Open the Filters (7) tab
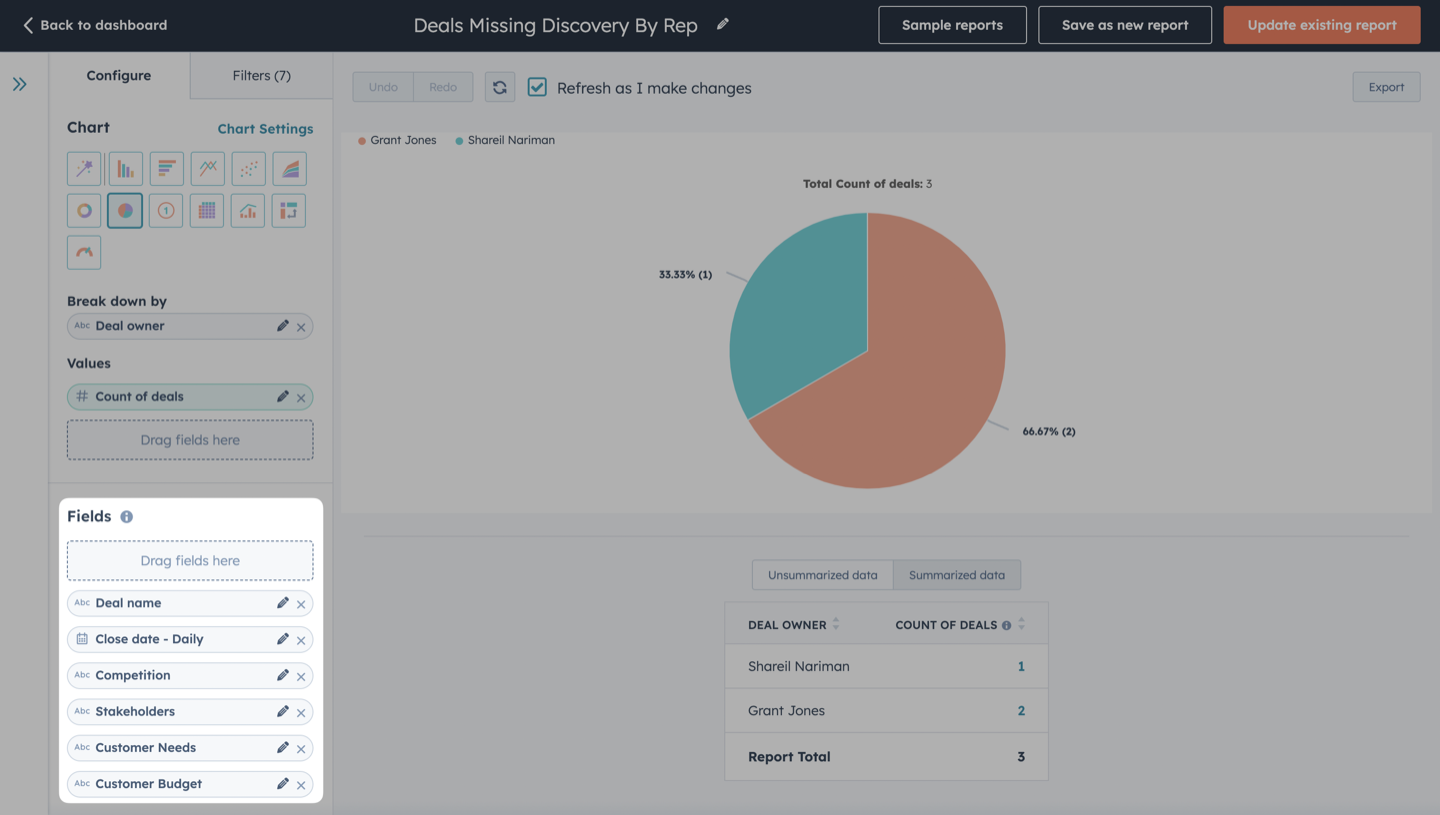The height and width of the screenshot is (815, 1440). click(261, 75)
